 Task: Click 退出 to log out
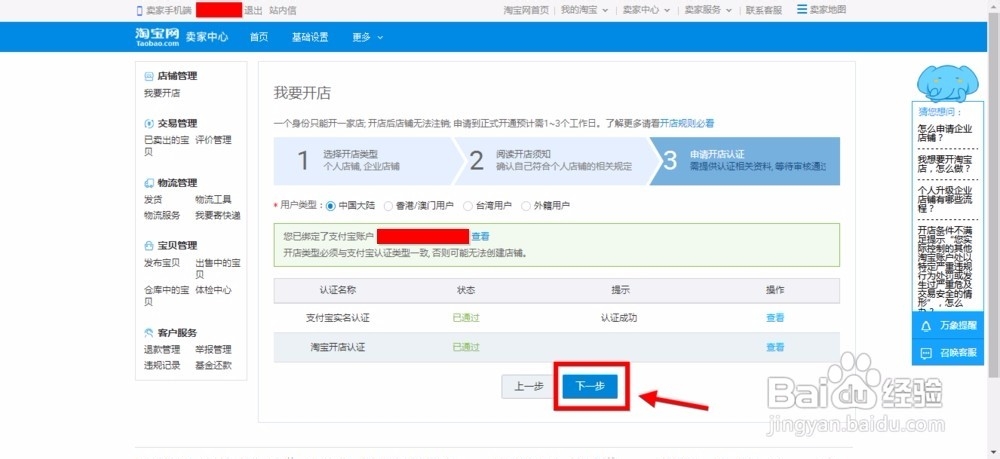(253, 10)
